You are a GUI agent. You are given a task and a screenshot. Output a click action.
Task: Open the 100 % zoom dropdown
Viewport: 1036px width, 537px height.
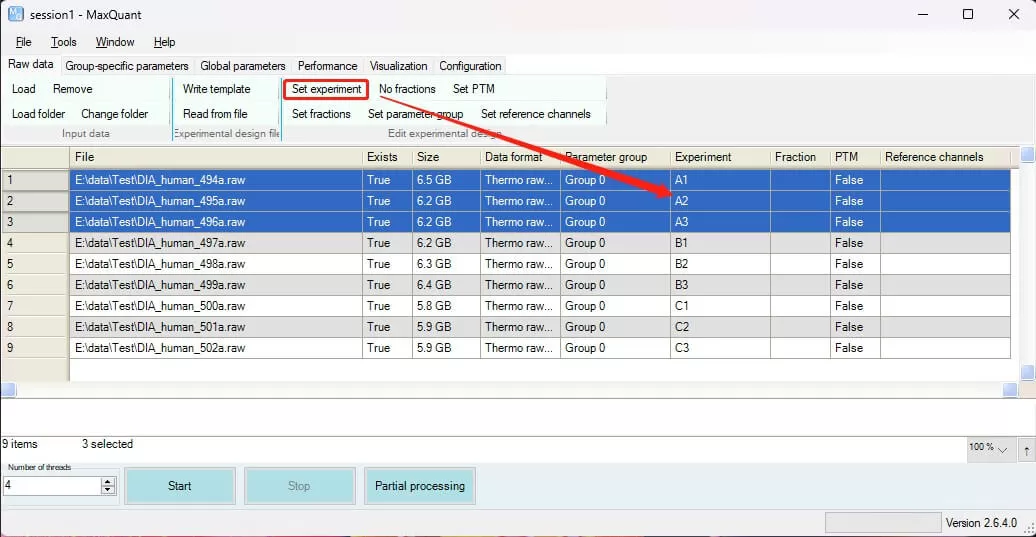988,449
